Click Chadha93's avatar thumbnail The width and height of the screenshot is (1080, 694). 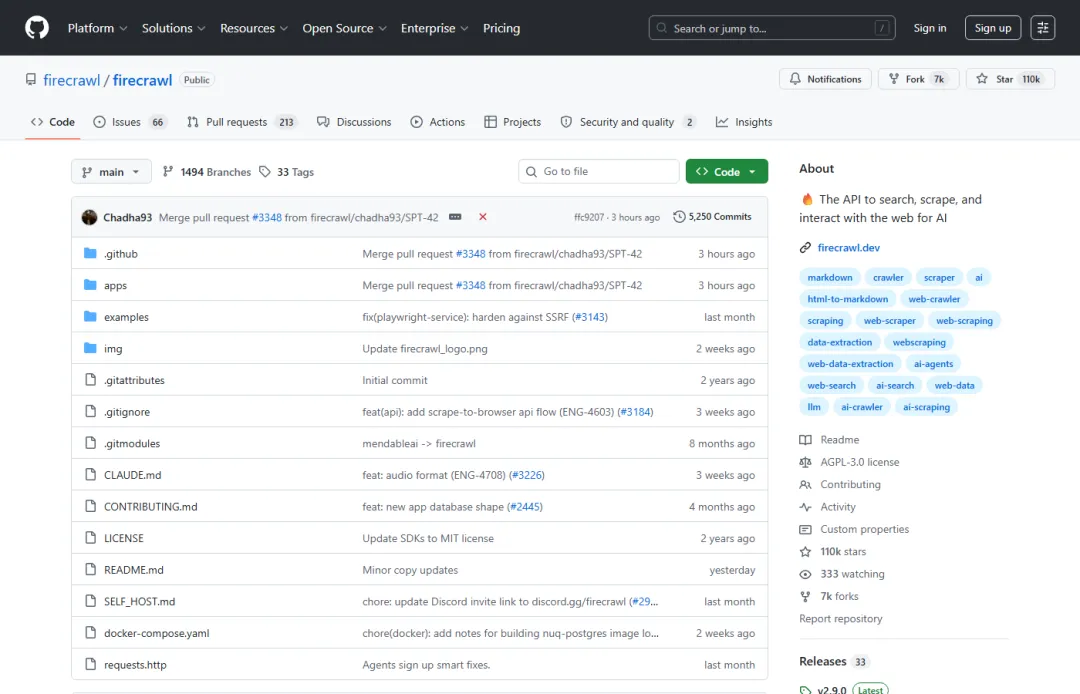tap(90, 218)
